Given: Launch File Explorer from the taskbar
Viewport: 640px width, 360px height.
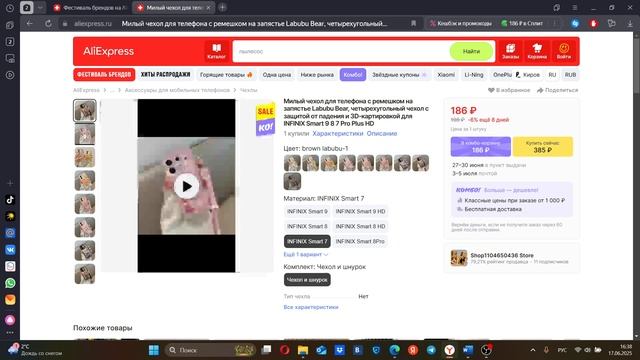Looking at the screenshot, I should 303,350.
